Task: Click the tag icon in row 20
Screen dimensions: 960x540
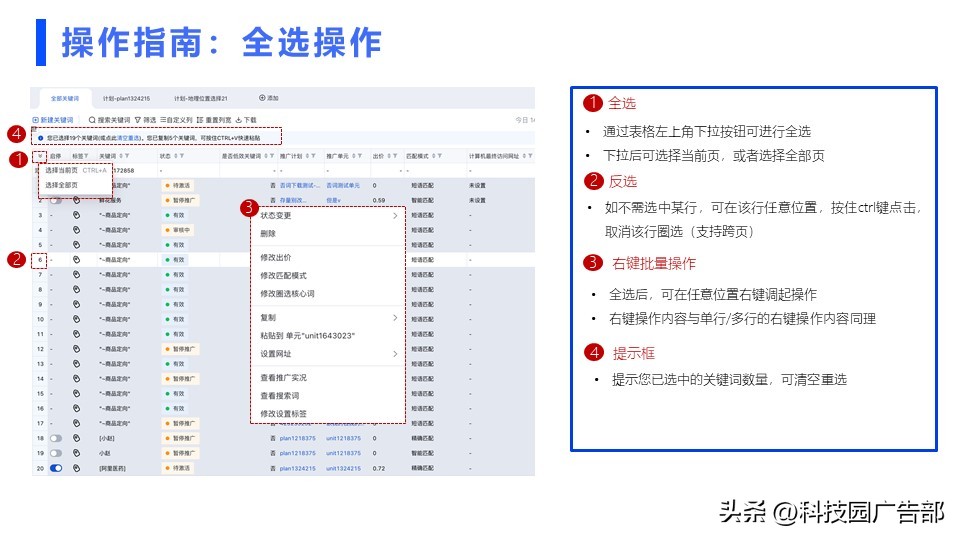Action: click(77, 468)
